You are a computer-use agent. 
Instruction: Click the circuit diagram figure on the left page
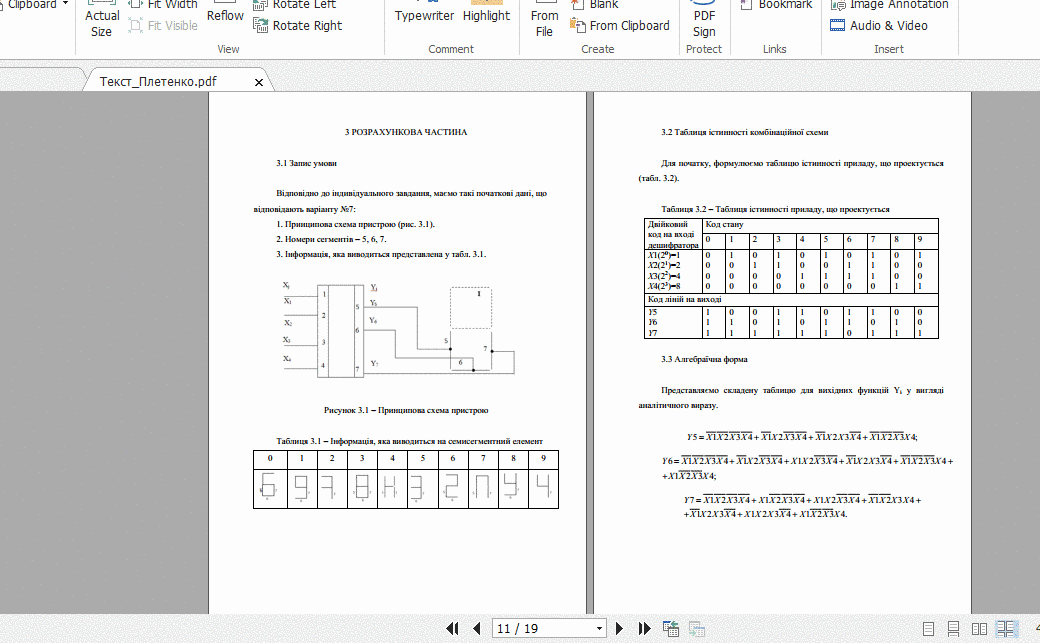(x=398, y=330)
